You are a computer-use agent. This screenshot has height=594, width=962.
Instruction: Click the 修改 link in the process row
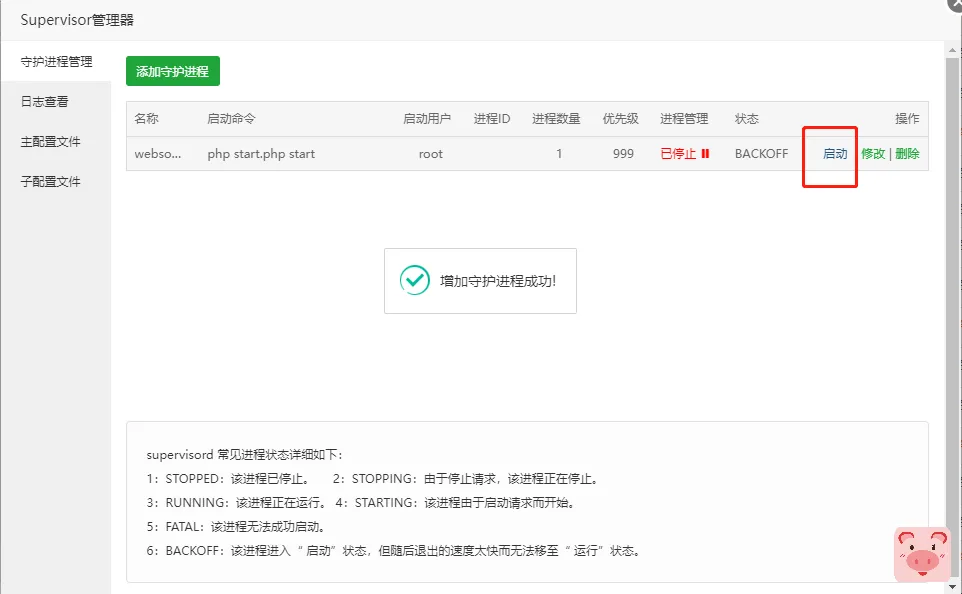[x=872, y=153]
